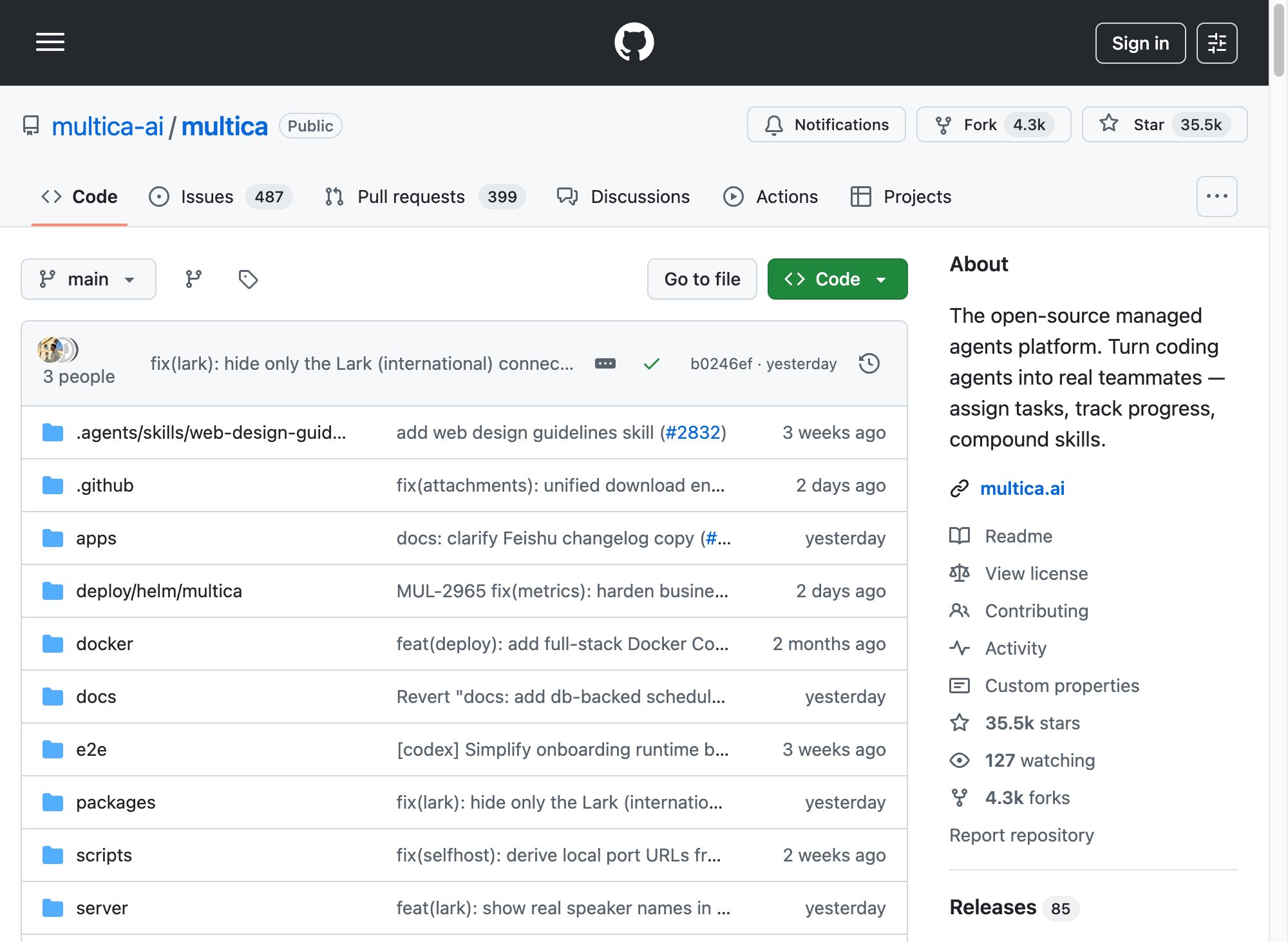Viewport: 1288px width, 942px height.
Task: Open '[codex] Simplify onboarding runtime' commit
Action: (x=562, y=749)
